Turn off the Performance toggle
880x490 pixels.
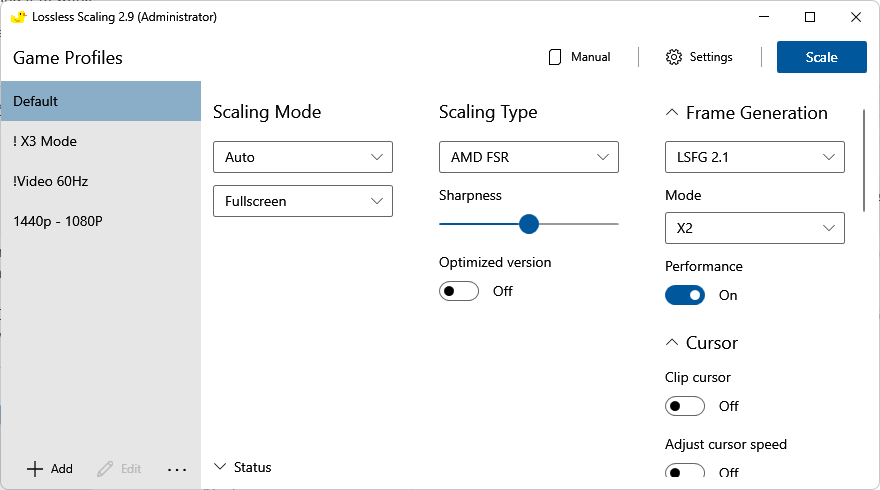685,295
